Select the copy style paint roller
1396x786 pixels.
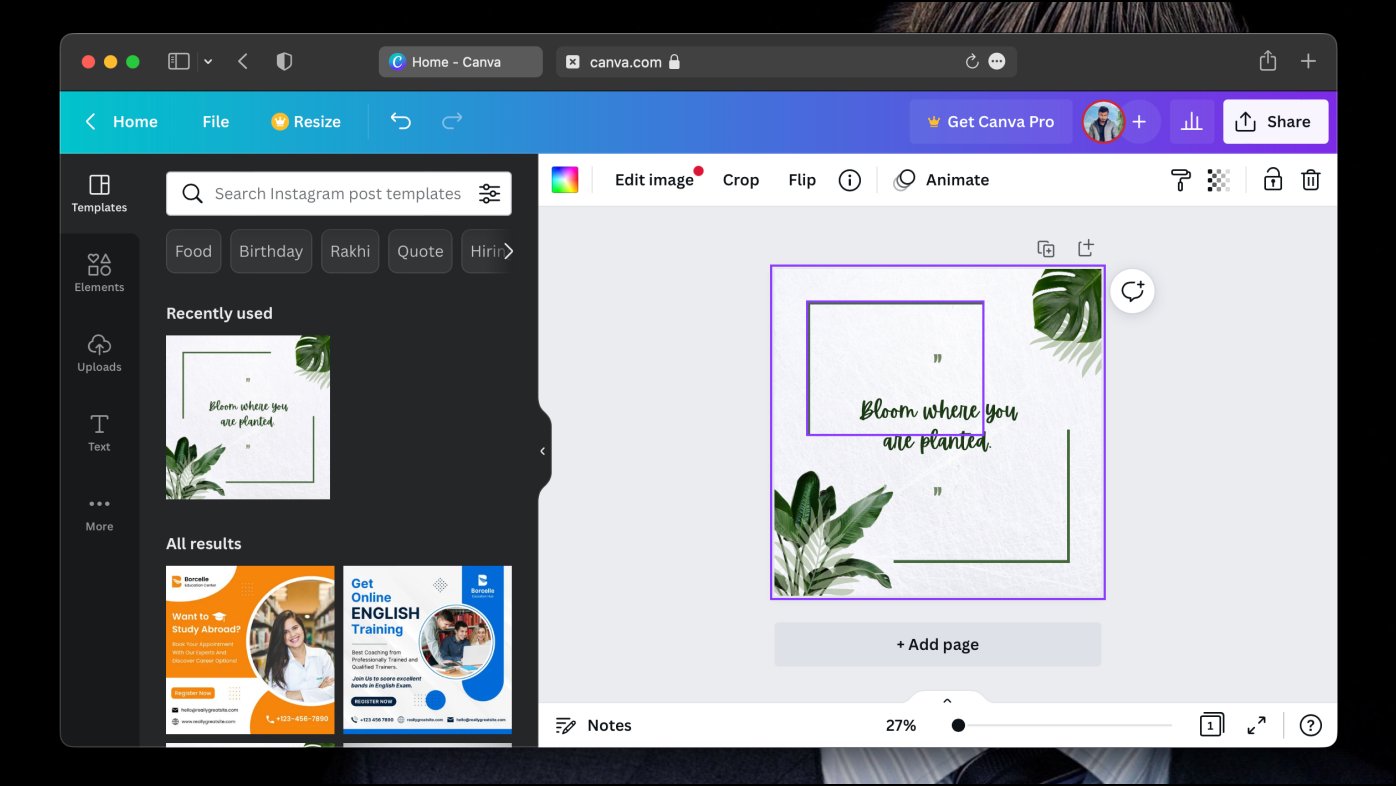point(1181,180)
